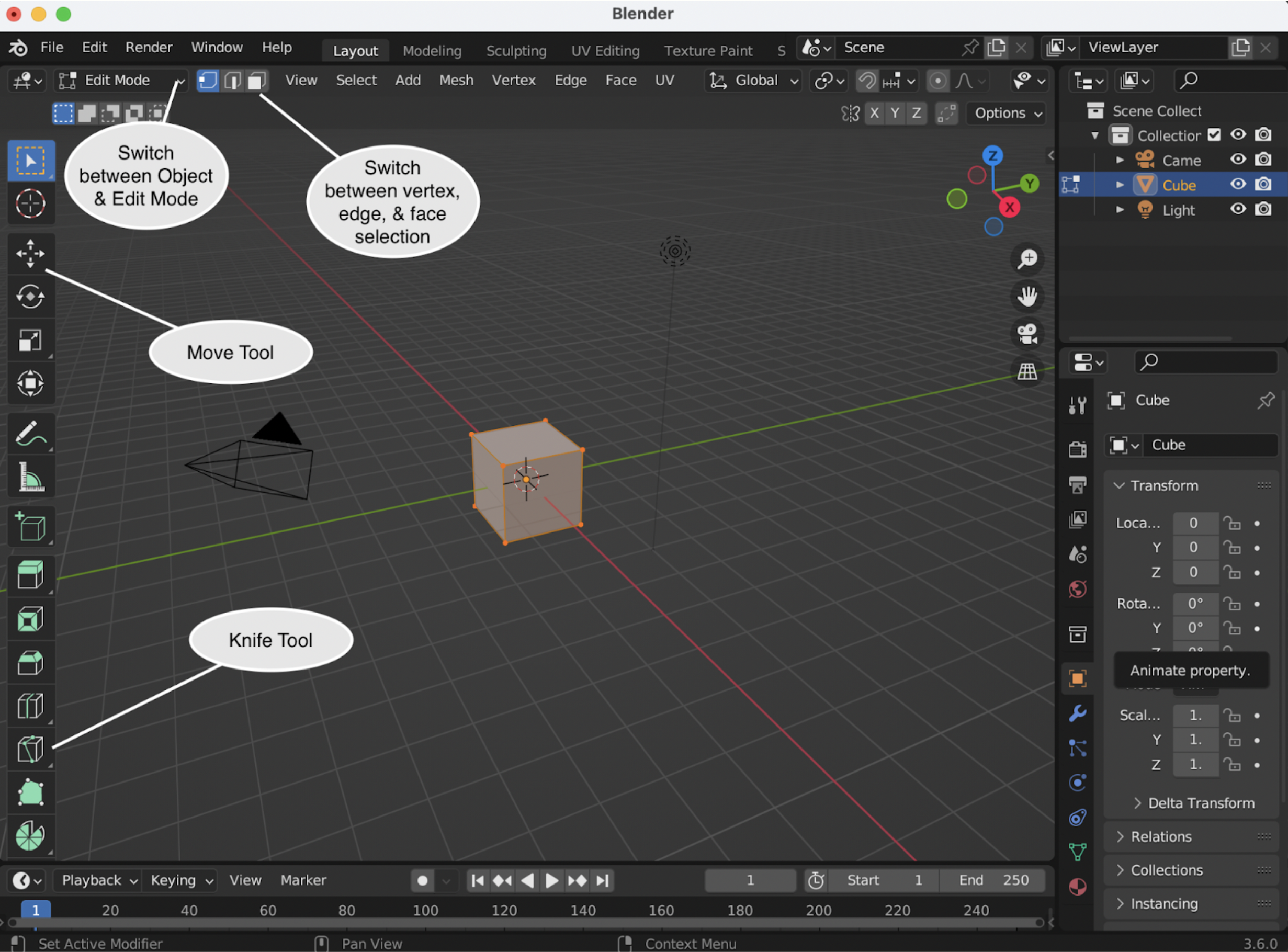Viewport: 1288px width, 952px height.
Task: Hide the Light object in viewport
Action: tap(1237, 209)
